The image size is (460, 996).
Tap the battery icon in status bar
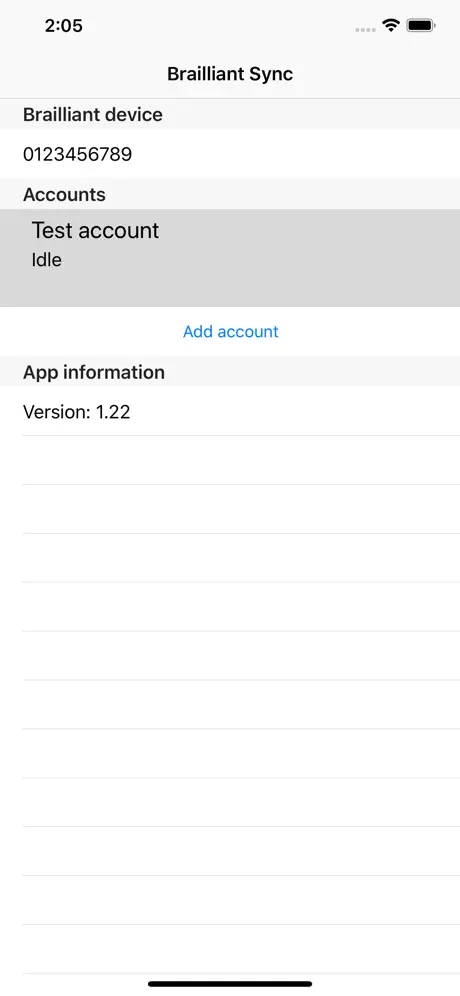[421, 25]
